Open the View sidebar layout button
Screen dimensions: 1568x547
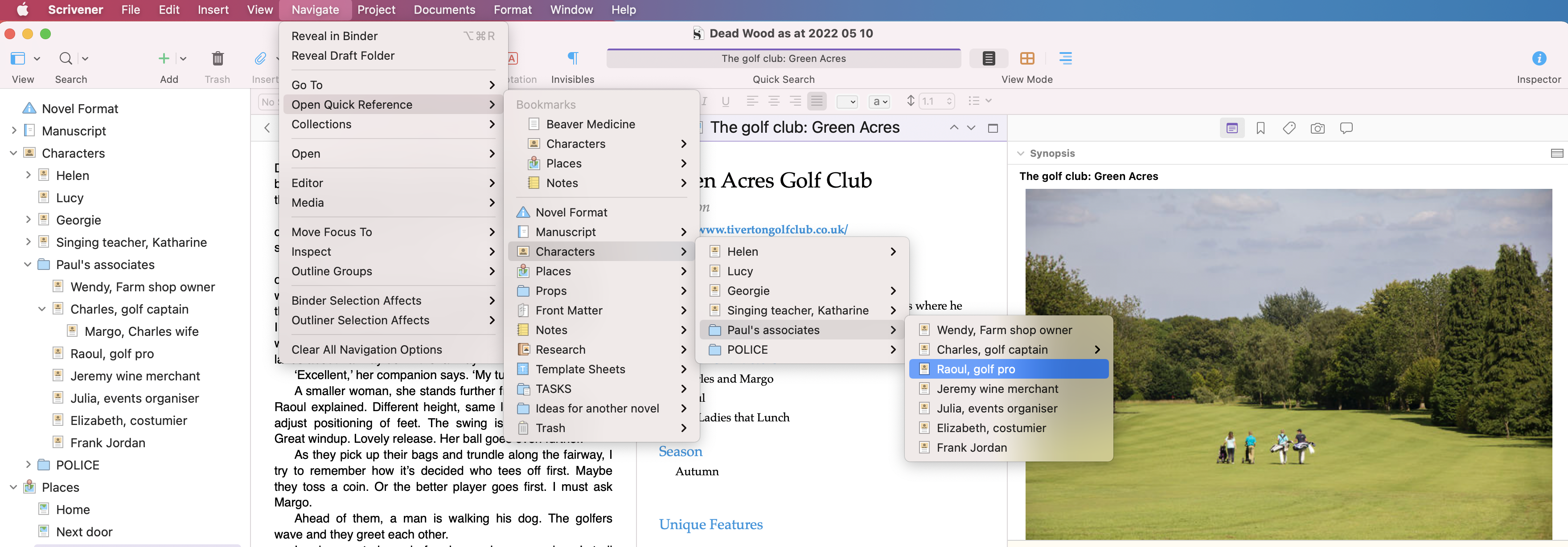coord(18,58)
